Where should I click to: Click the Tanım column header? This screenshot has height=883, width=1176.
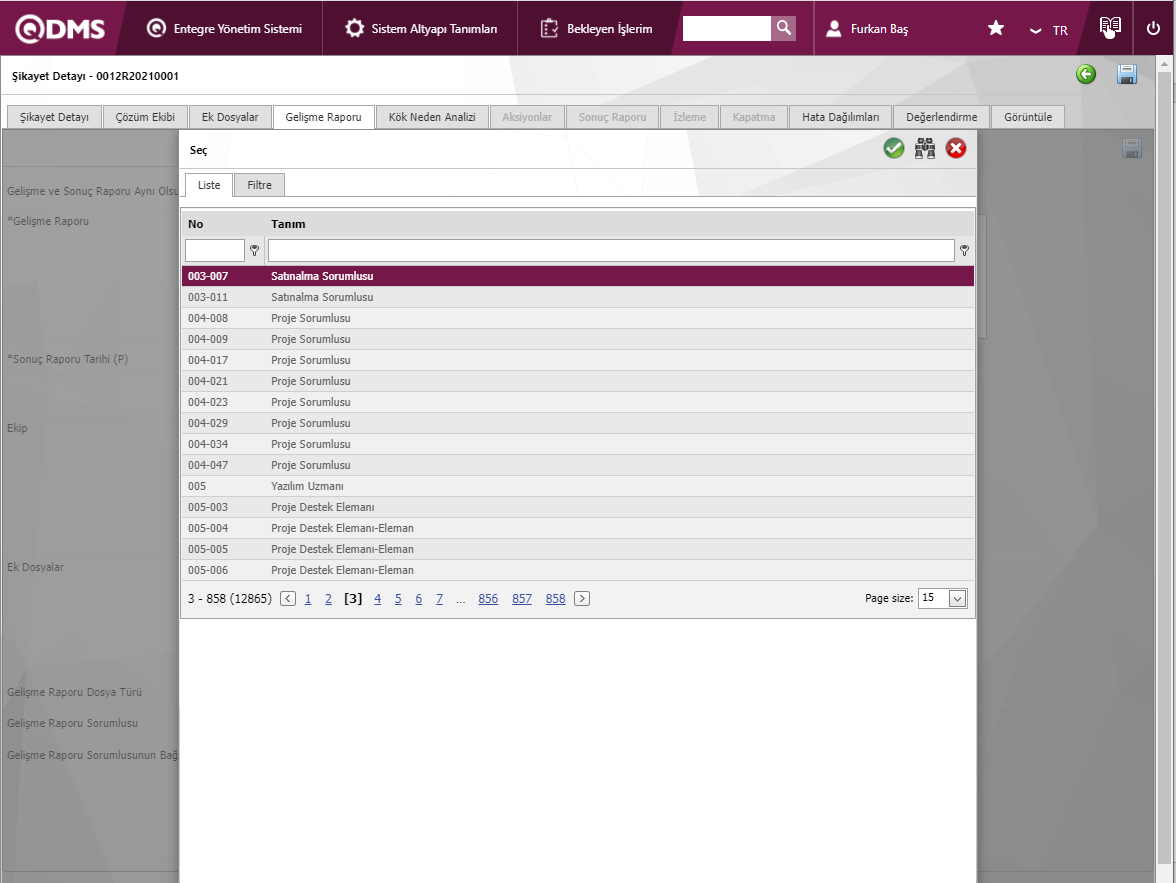(620, 224)
